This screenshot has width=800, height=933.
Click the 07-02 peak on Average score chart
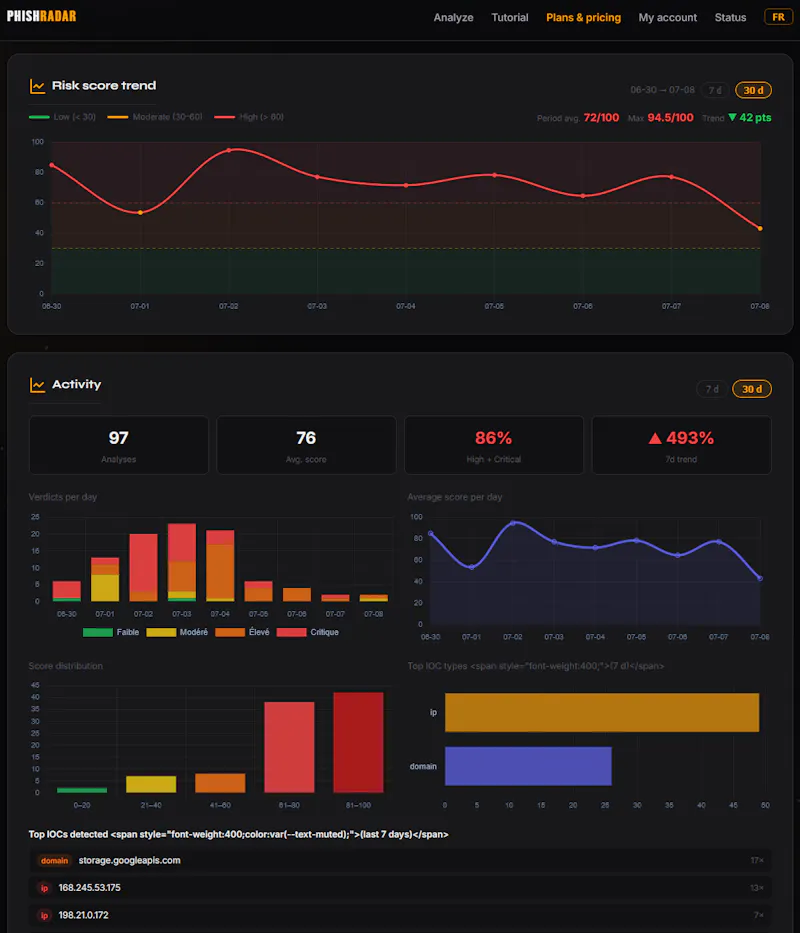coord(513,524)
